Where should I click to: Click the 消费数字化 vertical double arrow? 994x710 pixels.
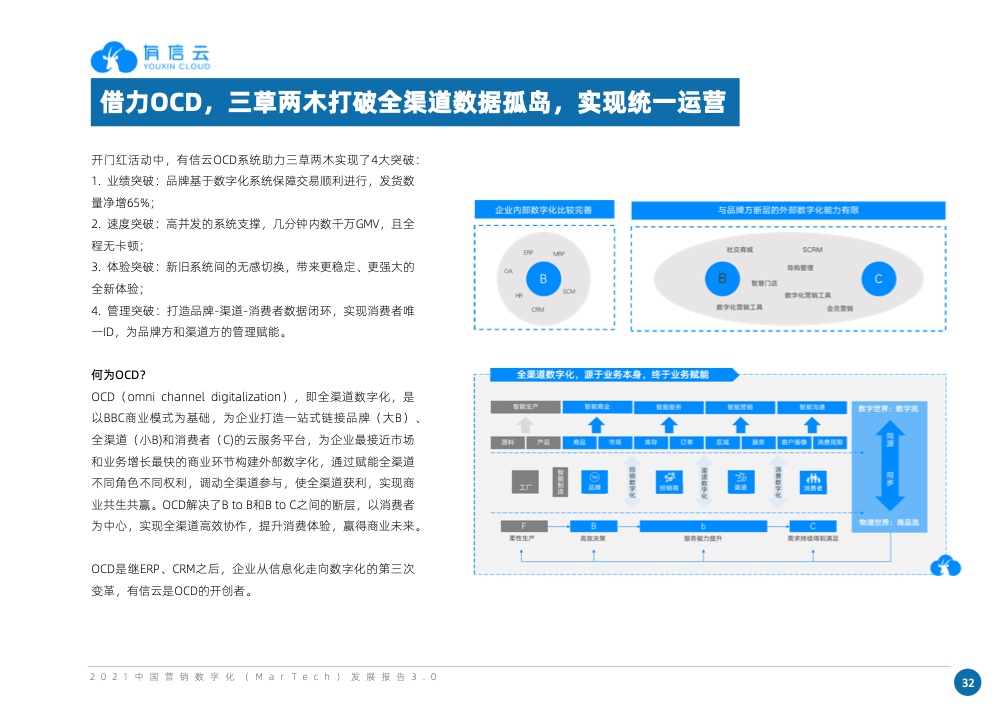tap(778, 482)
